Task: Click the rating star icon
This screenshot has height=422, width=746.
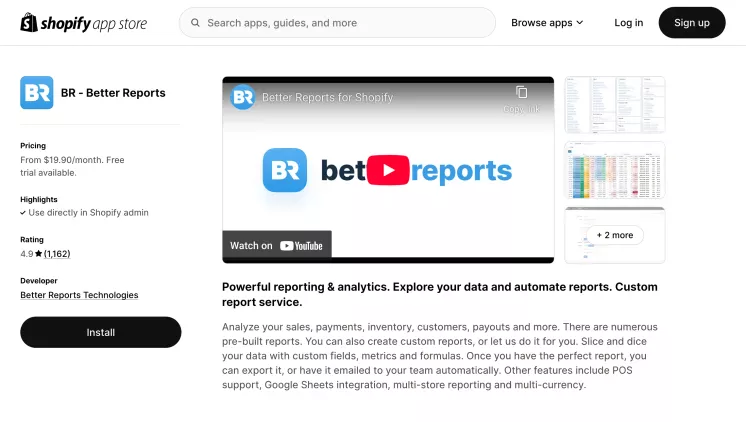Action: click(x=38, y=254)
